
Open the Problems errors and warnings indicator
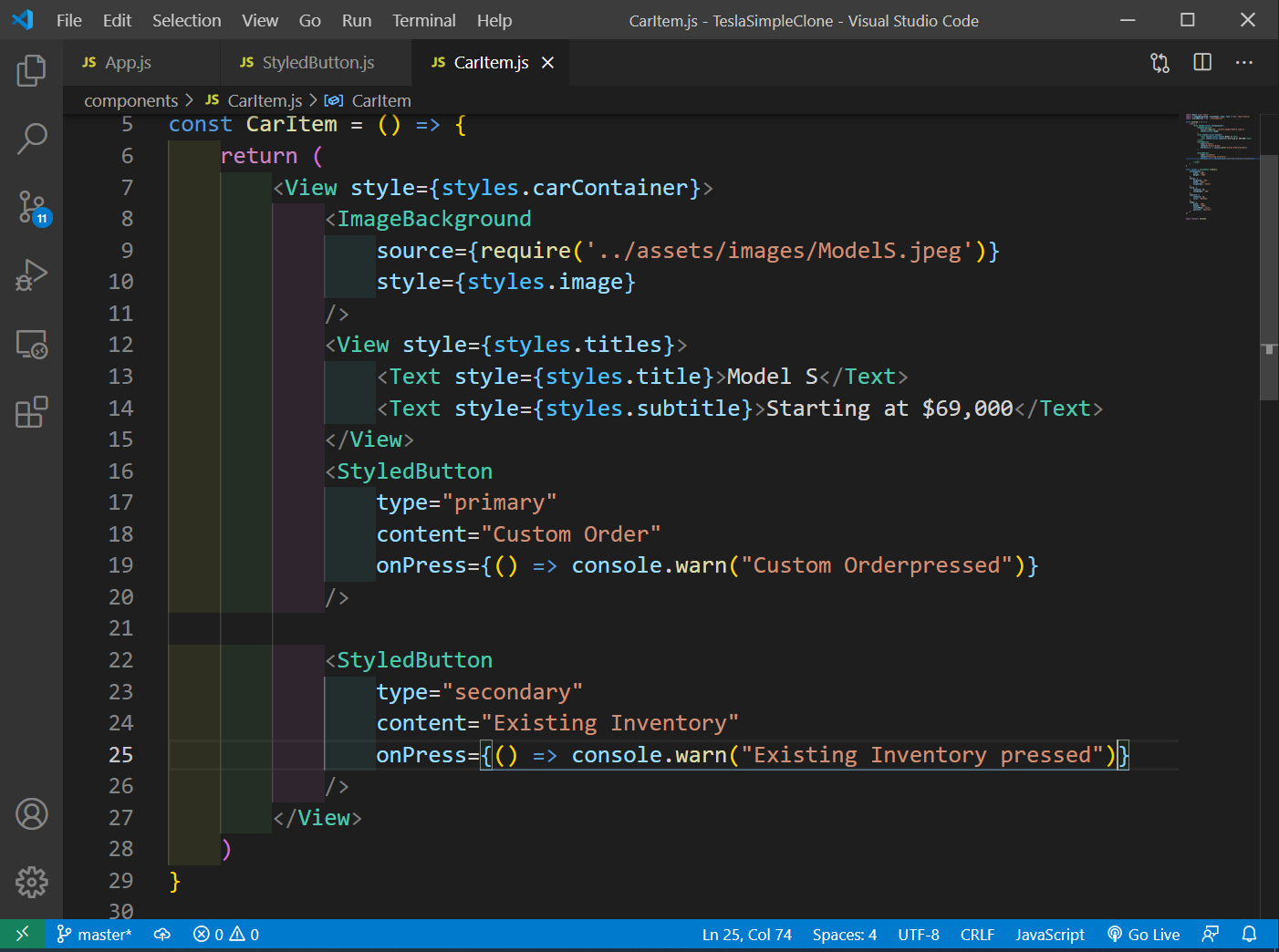click(226, 934)
